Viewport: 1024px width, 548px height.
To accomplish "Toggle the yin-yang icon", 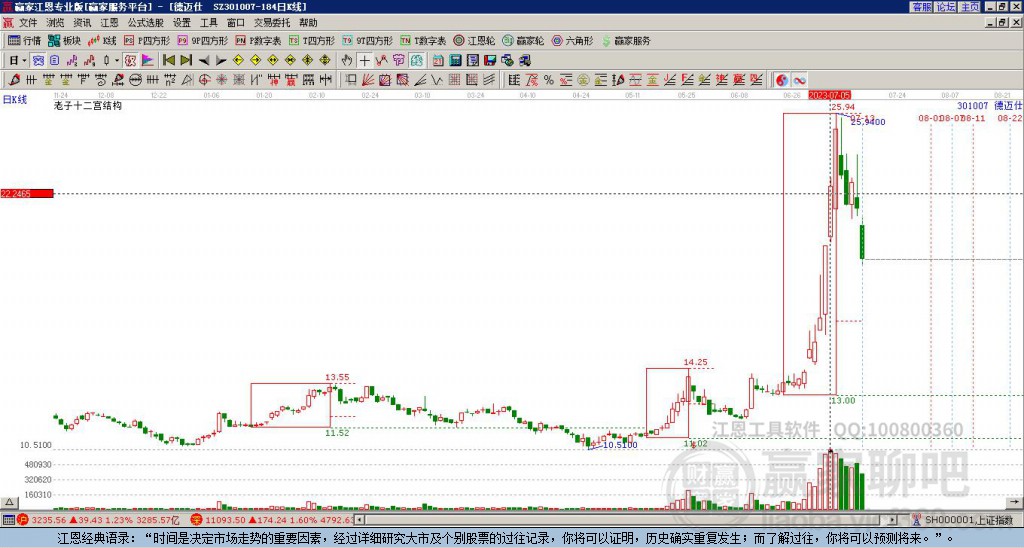I will pos(781,80).
